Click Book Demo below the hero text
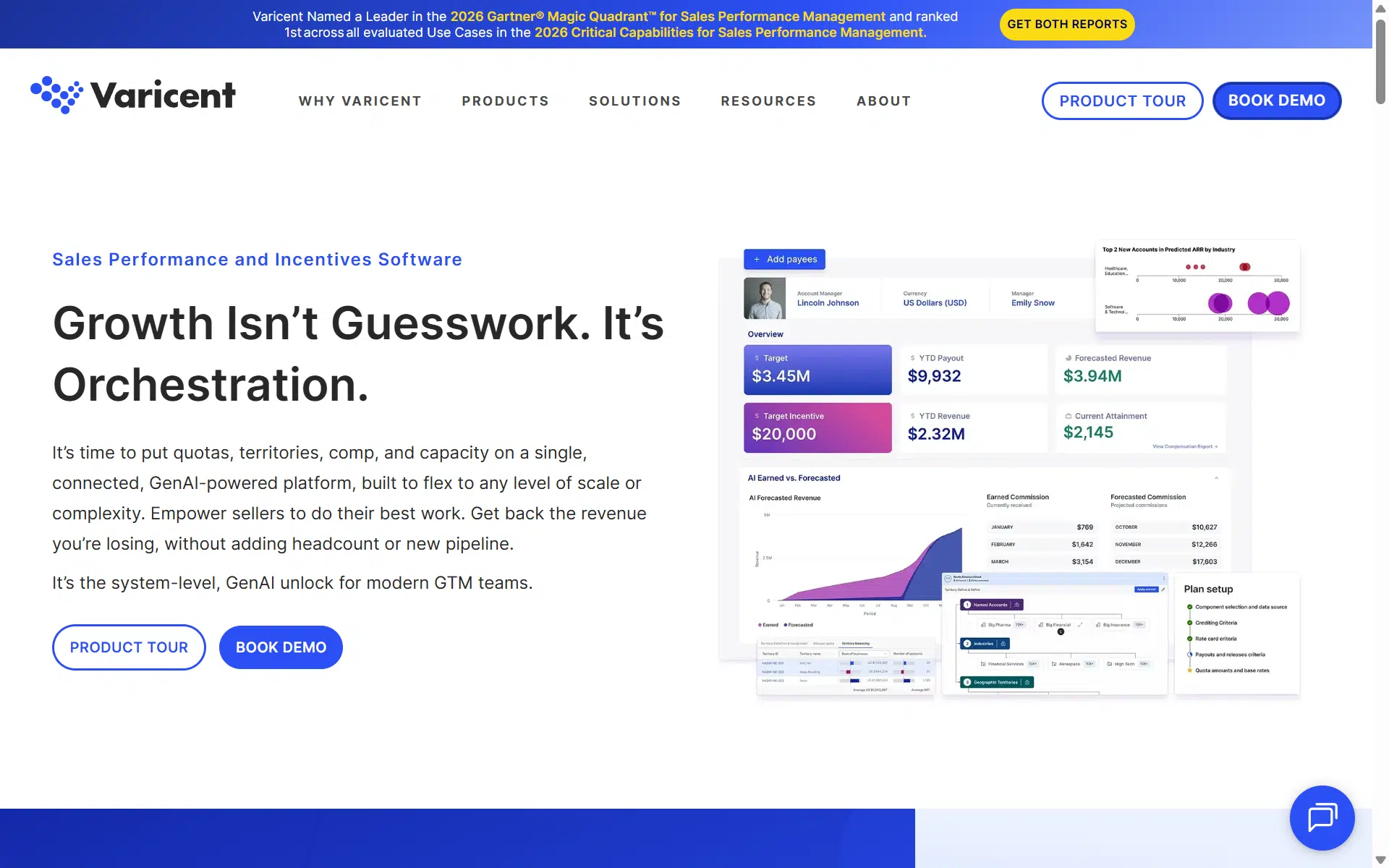The height and width of the screenshot is (868, 1389). [x=281, y=647]
